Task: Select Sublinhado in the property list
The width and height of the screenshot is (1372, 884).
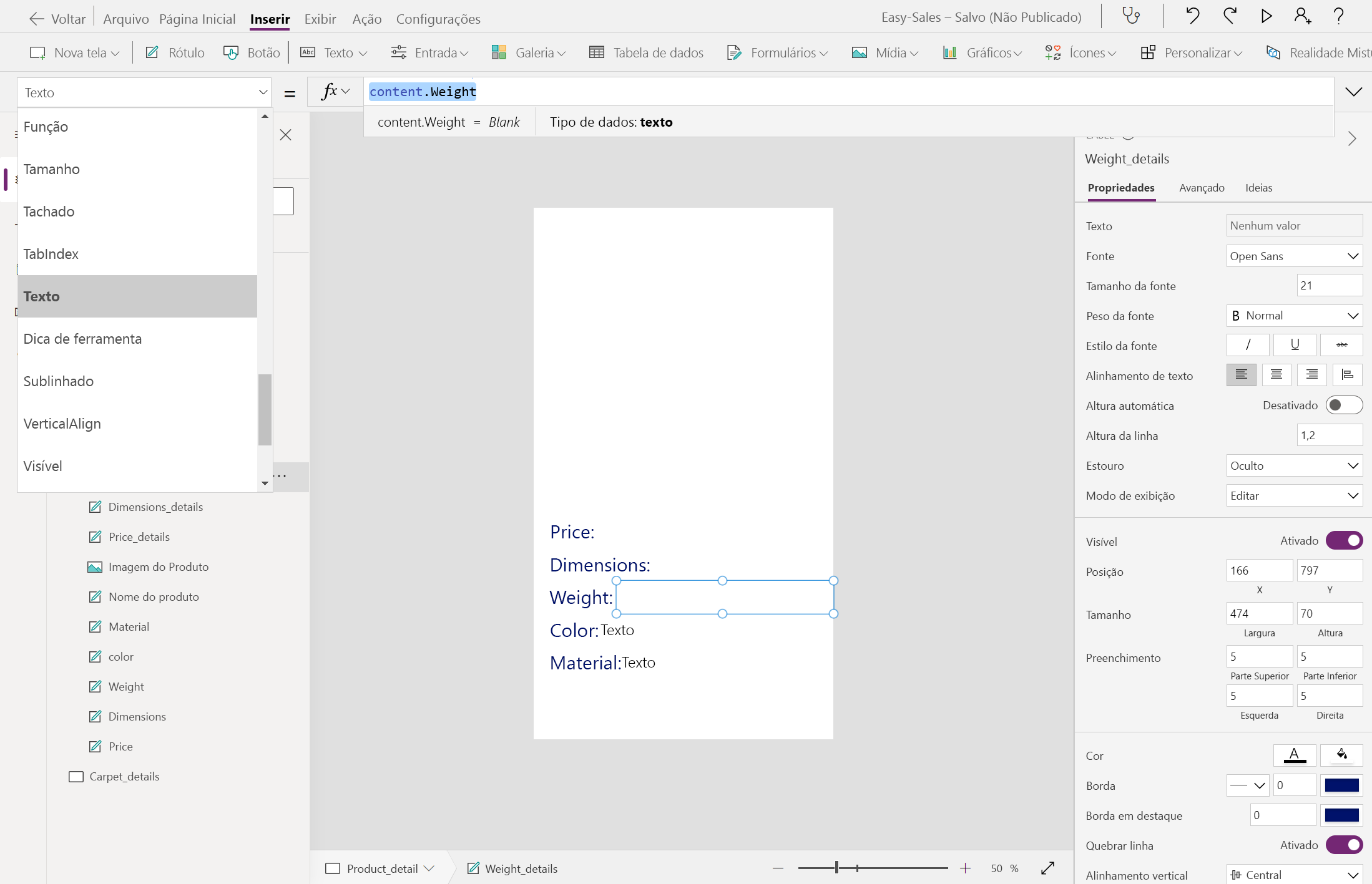Action: click(x=137, y=381)
